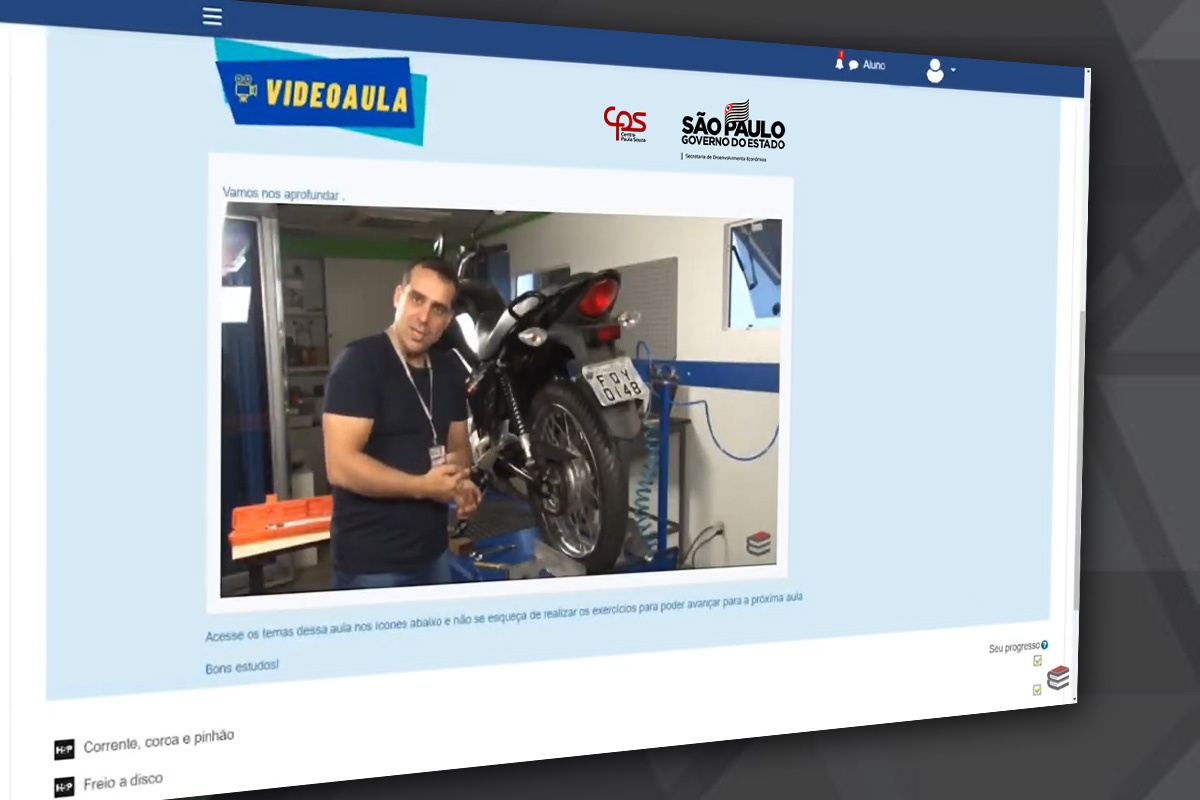Click the book stack icon beside progress checkboxes
The width and height of the screenshot is (1200, 800).
1058,678
